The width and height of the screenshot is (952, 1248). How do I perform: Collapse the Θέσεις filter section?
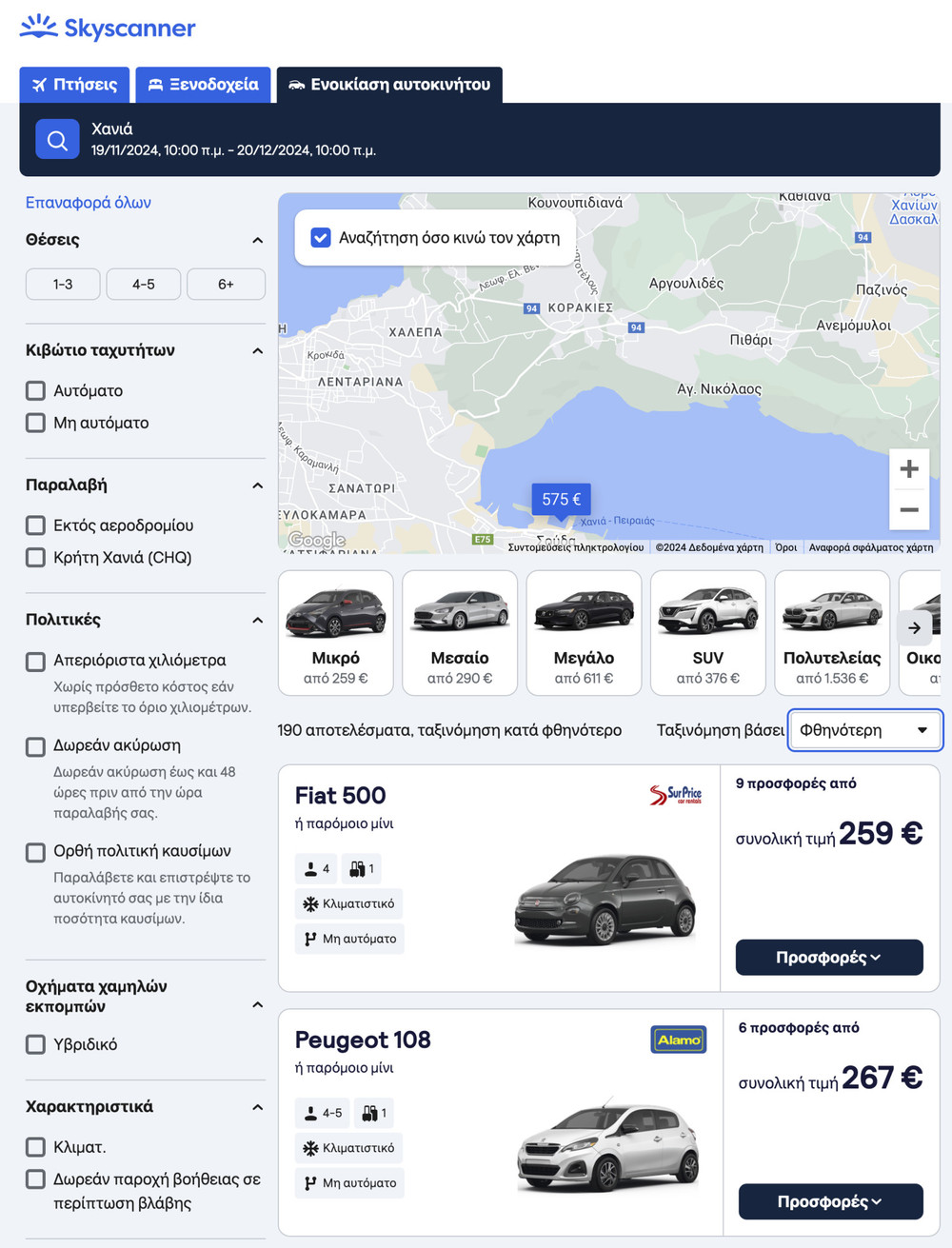click(x=257, y=240)
